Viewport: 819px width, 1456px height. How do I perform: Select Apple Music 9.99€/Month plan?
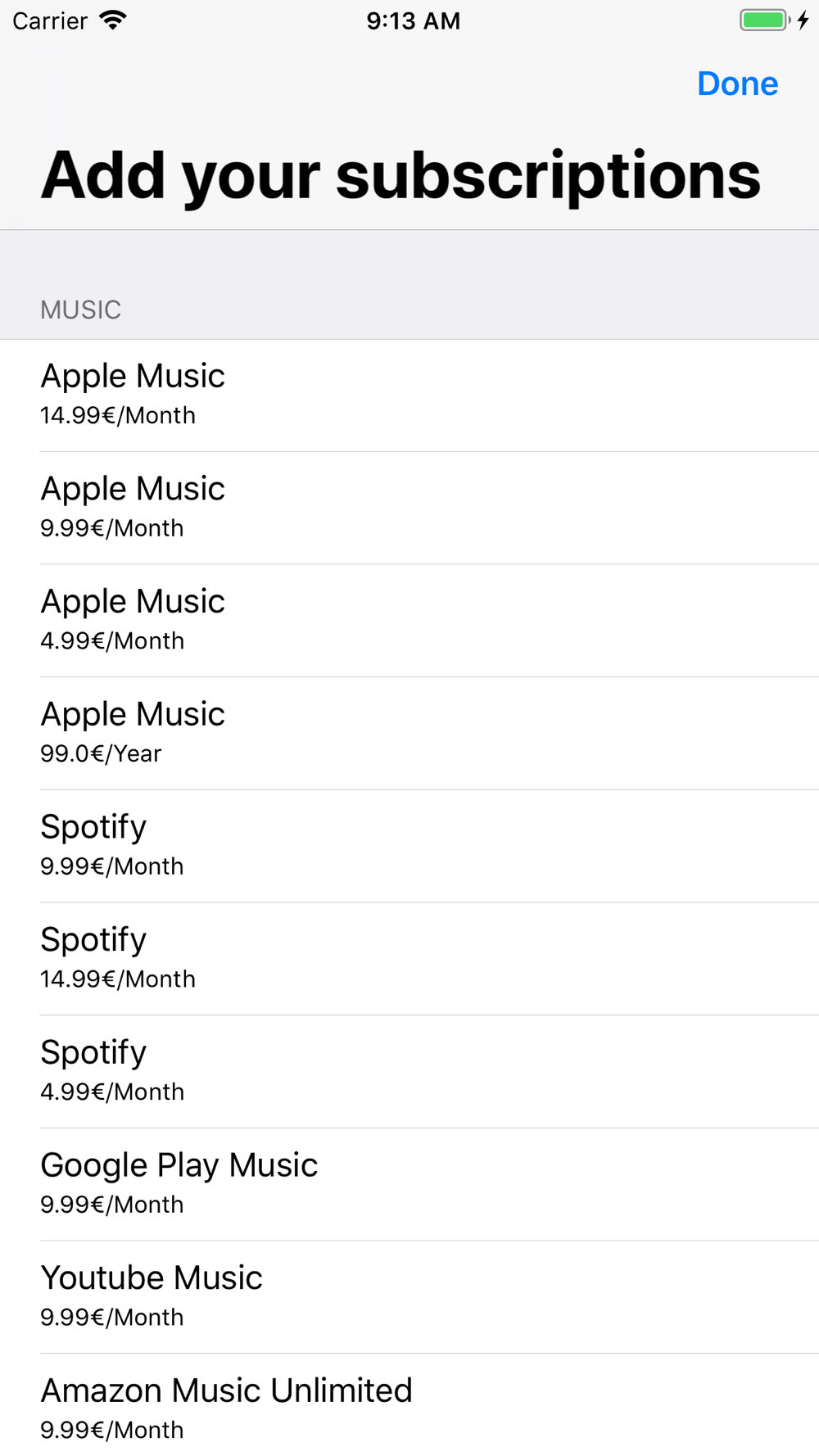pos(409,508)
